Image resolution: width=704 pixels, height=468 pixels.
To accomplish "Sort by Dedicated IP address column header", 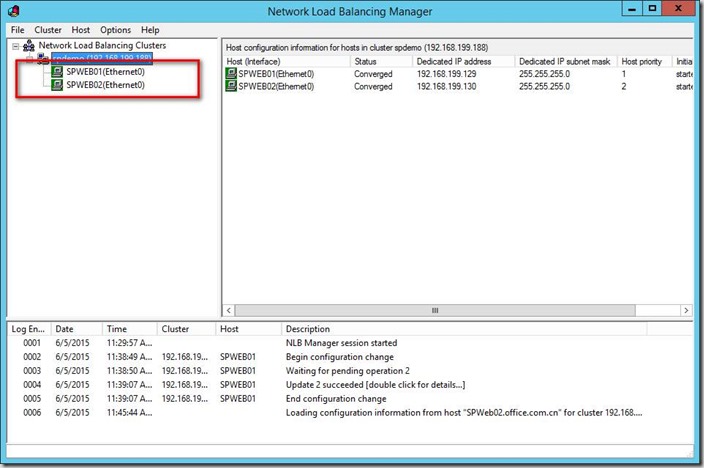I will 462,61.
